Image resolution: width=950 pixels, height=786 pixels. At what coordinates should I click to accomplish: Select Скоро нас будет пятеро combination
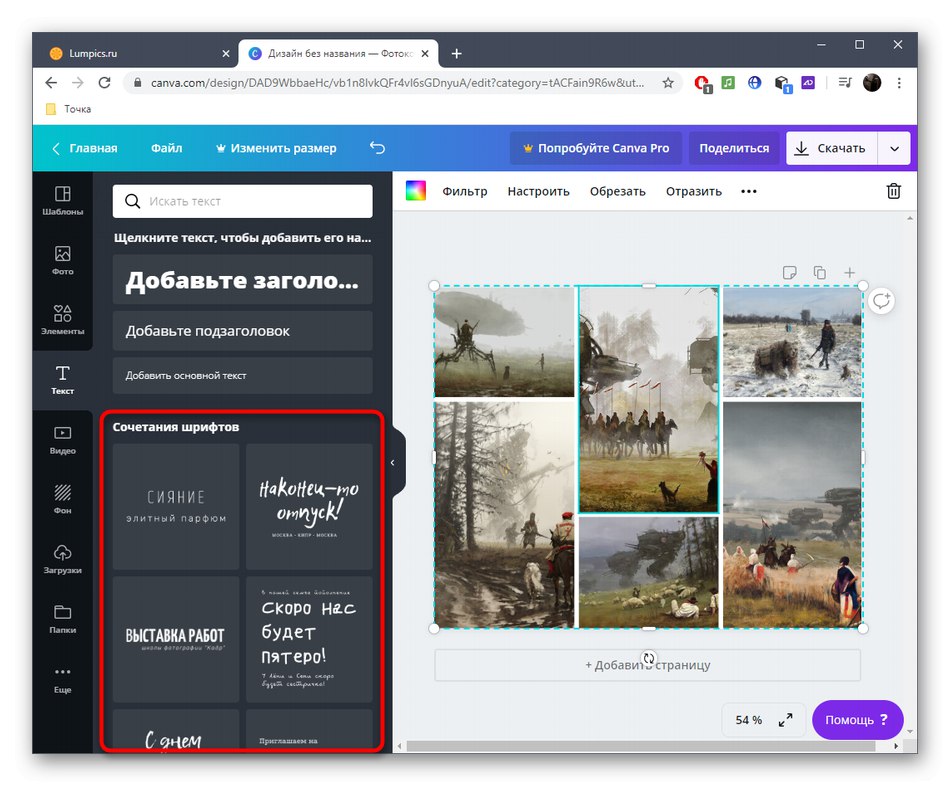(x=309, y=639)
